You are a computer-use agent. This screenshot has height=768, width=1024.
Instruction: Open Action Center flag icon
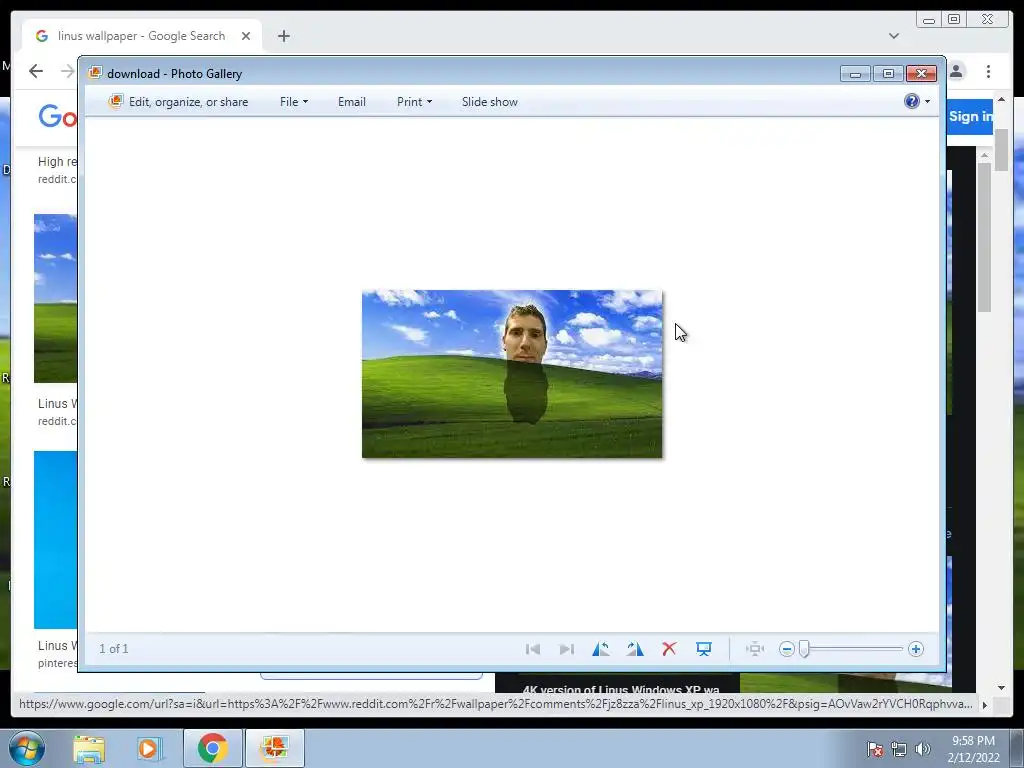875,749
